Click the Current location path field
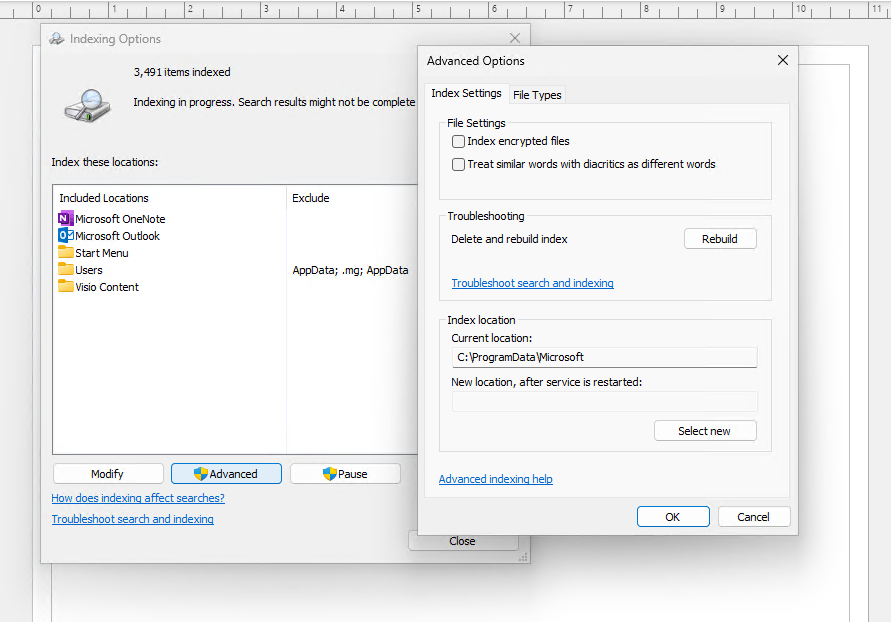 coord(605,357)
